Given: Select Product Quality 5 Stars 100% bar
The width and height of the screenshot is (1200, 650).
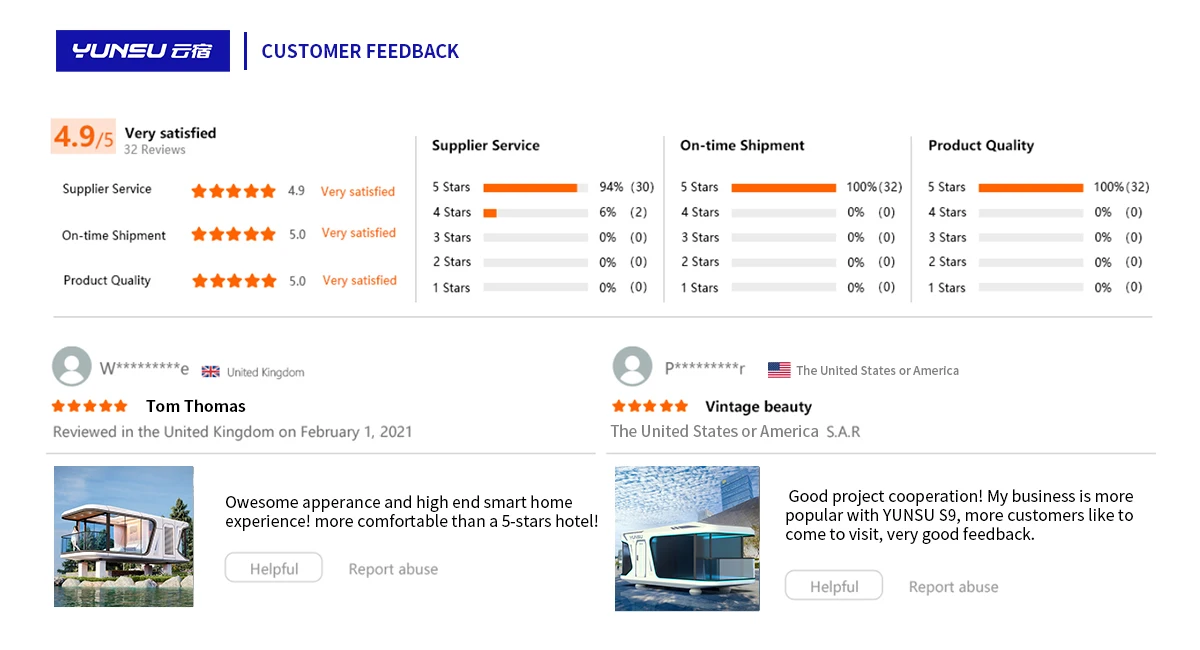Looking at the screenshot, I should point(1030,187).
